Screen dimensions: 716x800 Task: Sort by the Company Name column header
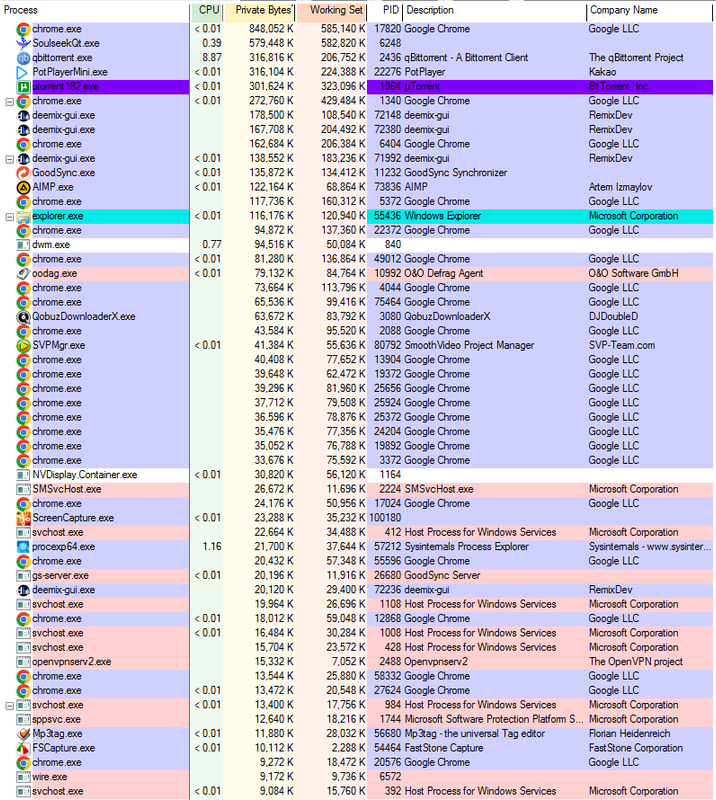point(649,10)
